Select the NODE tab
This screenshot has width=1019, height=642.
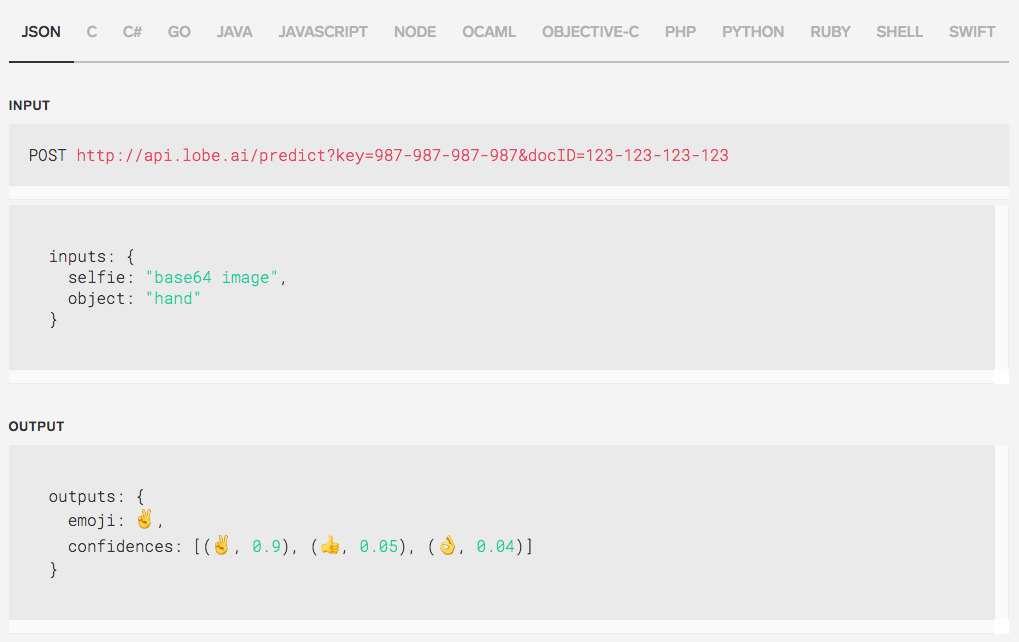(415, 32)
